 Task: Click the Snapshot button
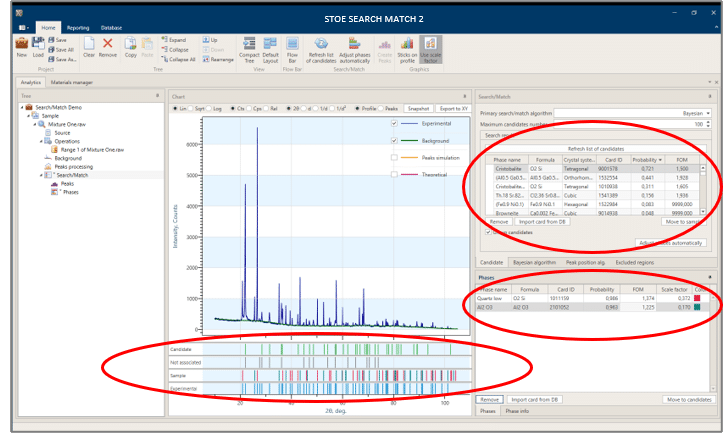(418, 108)
